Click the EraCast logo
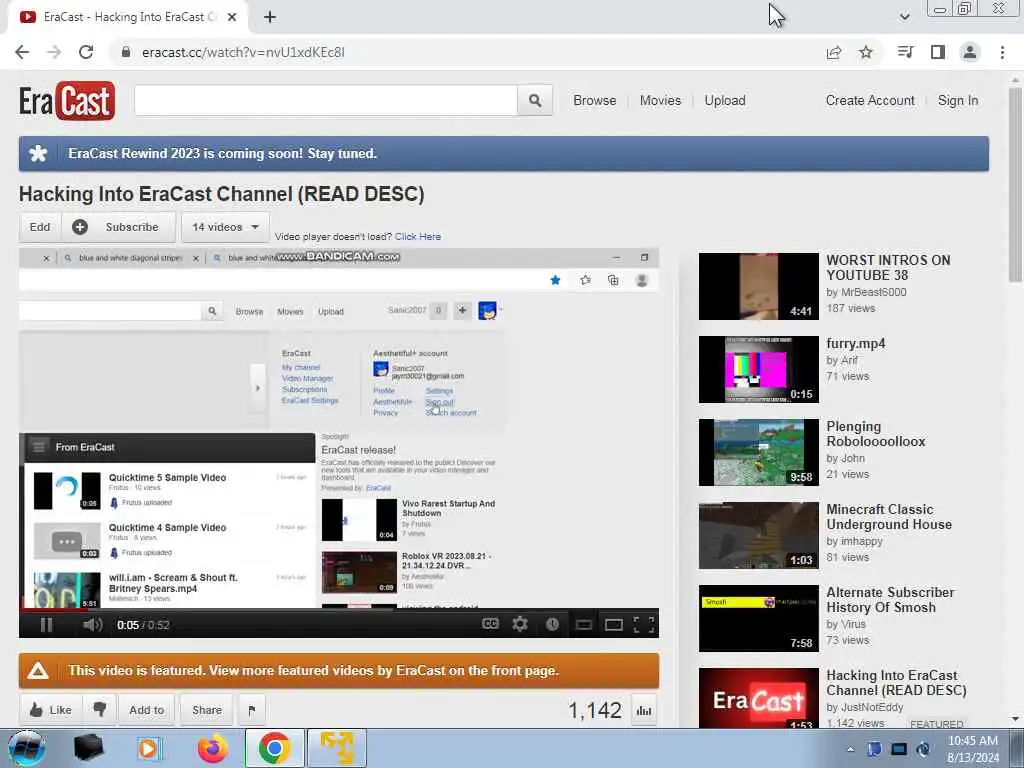 (x=67, y=101)
